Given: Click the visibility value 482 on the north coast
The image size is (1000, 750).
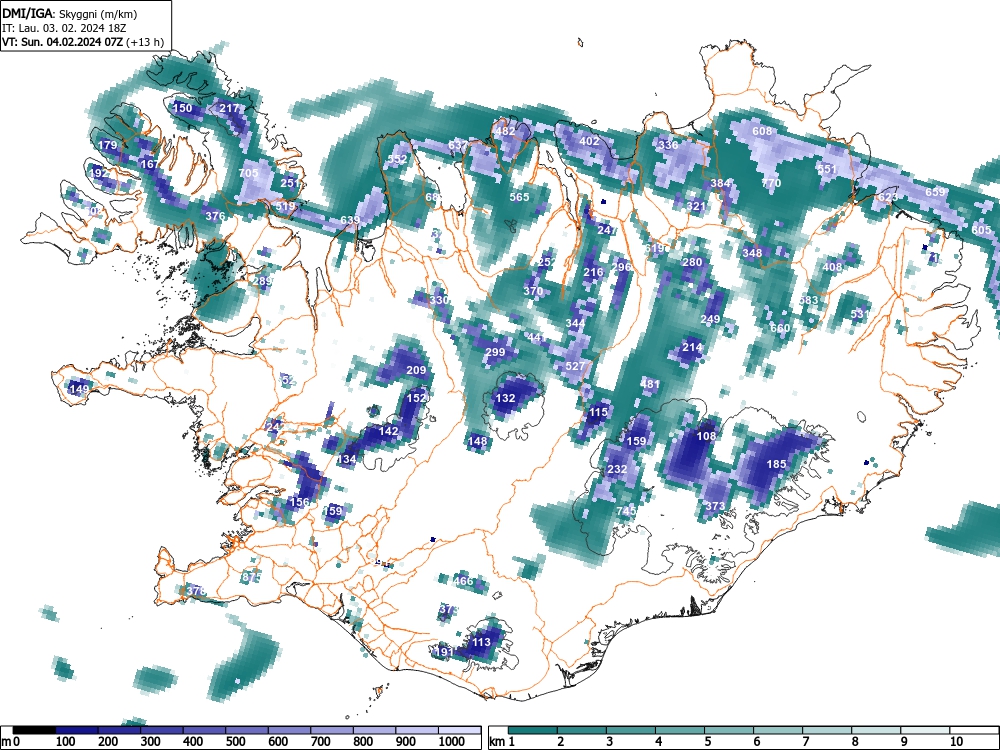Looking at the screenshot, I should coord(505,131).
